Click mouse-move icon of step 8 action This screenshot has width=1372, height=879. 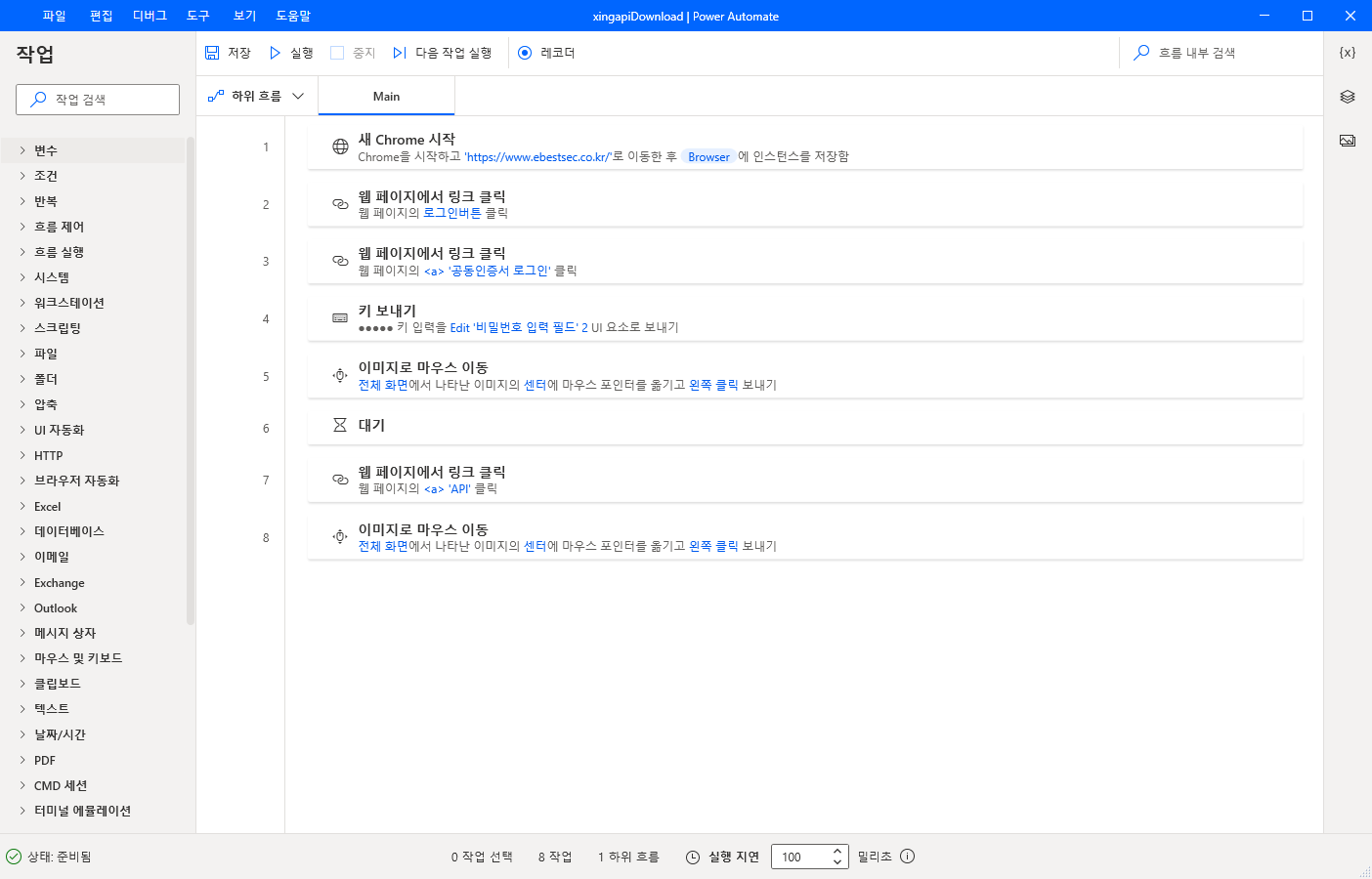click(x=340, y=536)
